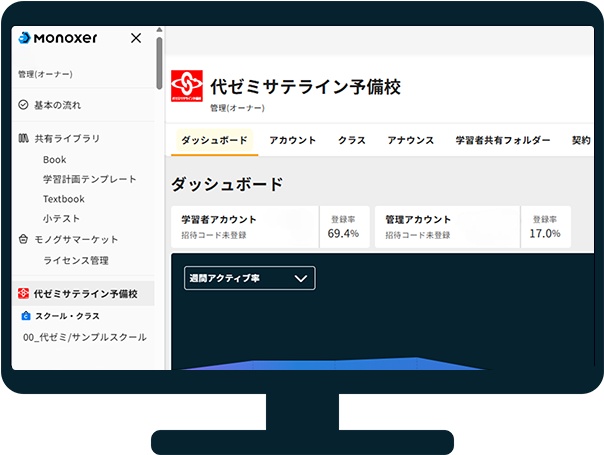Click the 代ゼミサテライン予備校 page title
This screenshot has width=604, height=455.
305,87
